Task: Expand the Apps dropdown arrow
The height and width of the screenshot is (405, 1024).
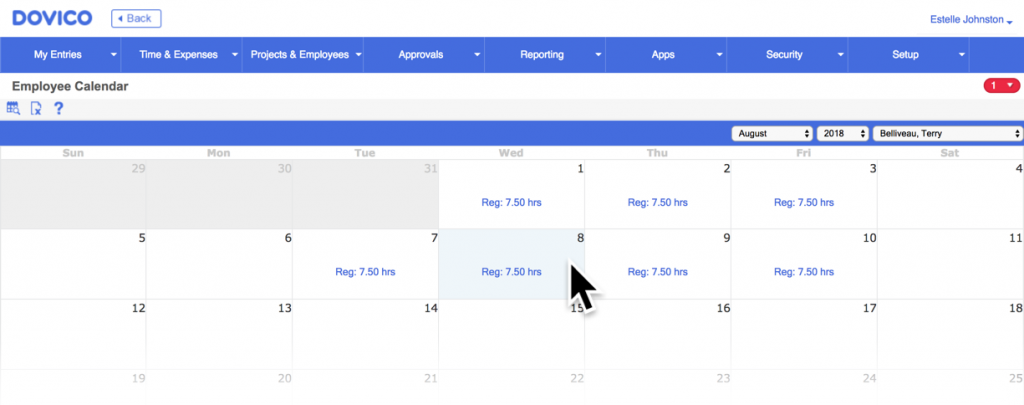Action: click(x=720, y=56)
